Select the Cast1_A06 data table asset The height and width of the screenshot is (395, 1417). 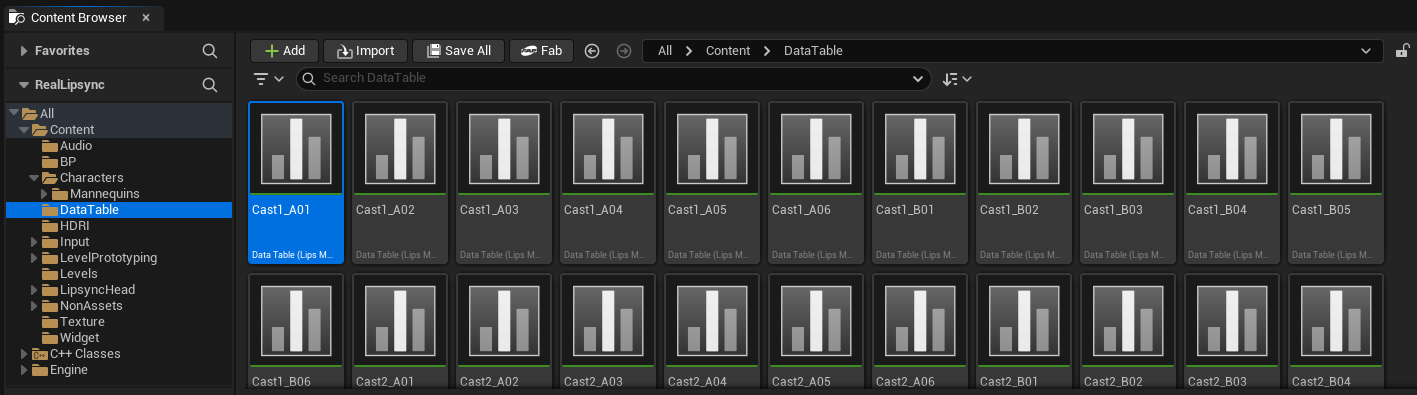[816, 183]
